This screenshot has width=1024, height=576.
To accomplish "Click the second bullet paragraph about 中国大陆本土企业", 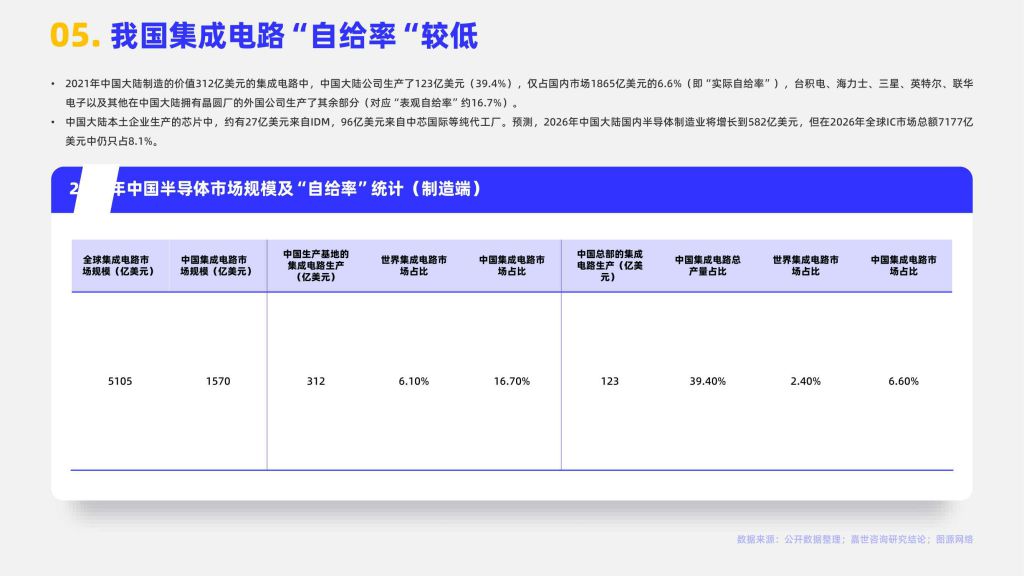I will tap(511, 132).
